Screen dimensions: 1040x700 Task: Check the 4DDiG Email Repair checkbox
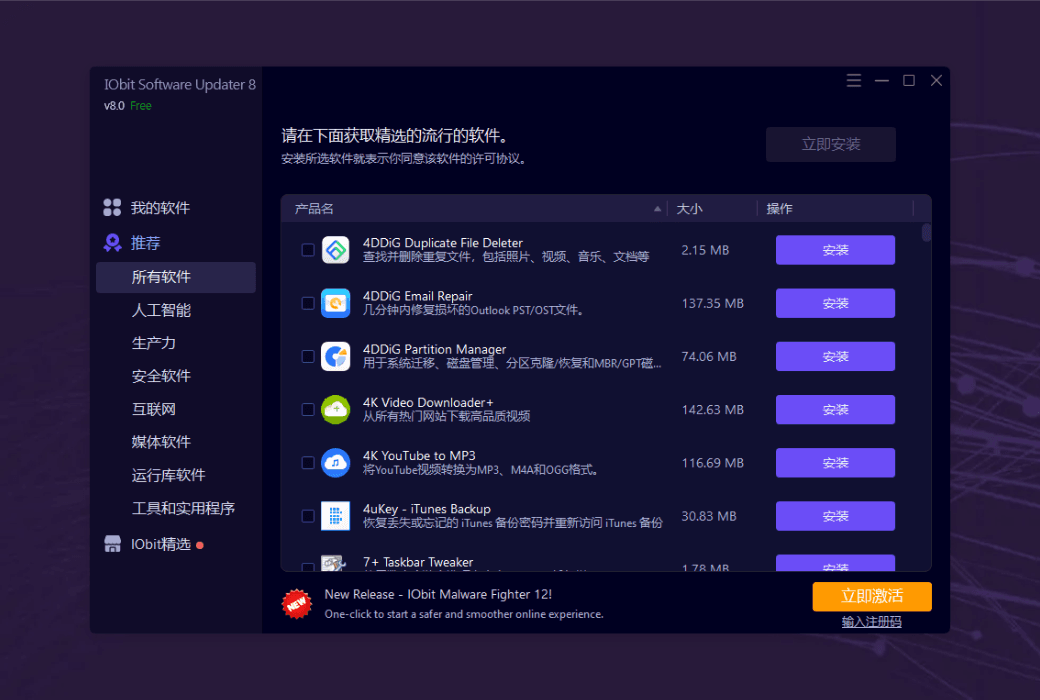(x=308, y=303)
